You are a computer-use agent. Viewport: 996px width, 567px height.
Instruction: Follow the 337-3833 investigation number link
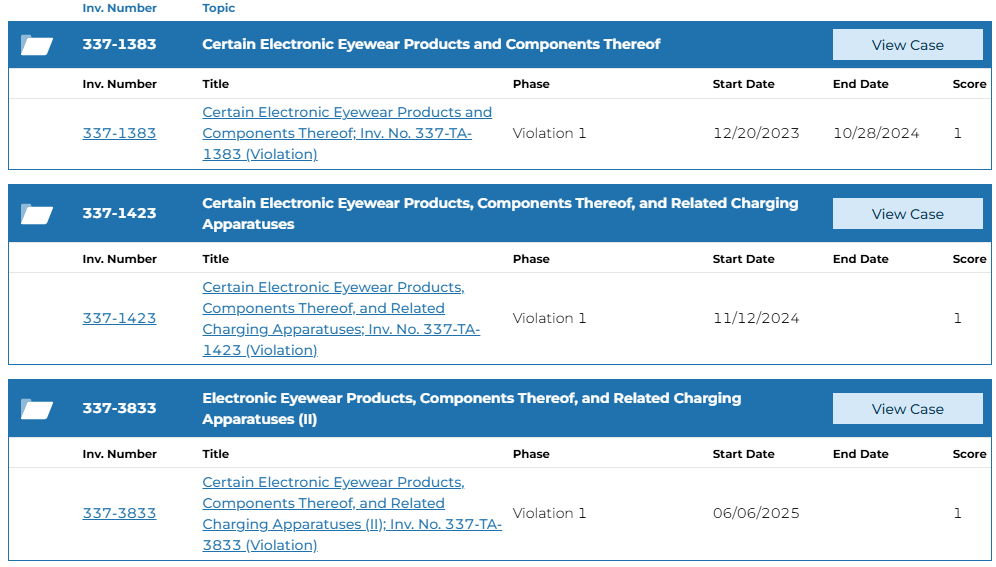point(119,513)
